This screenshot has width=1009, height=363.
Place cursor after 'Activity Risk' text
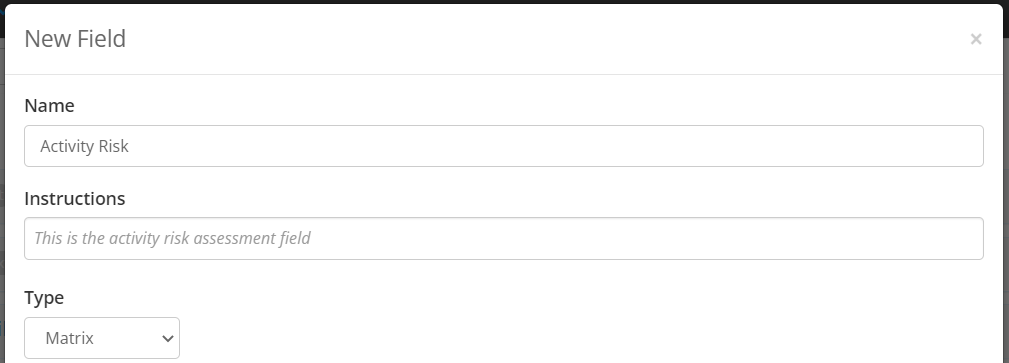point(130,146)
